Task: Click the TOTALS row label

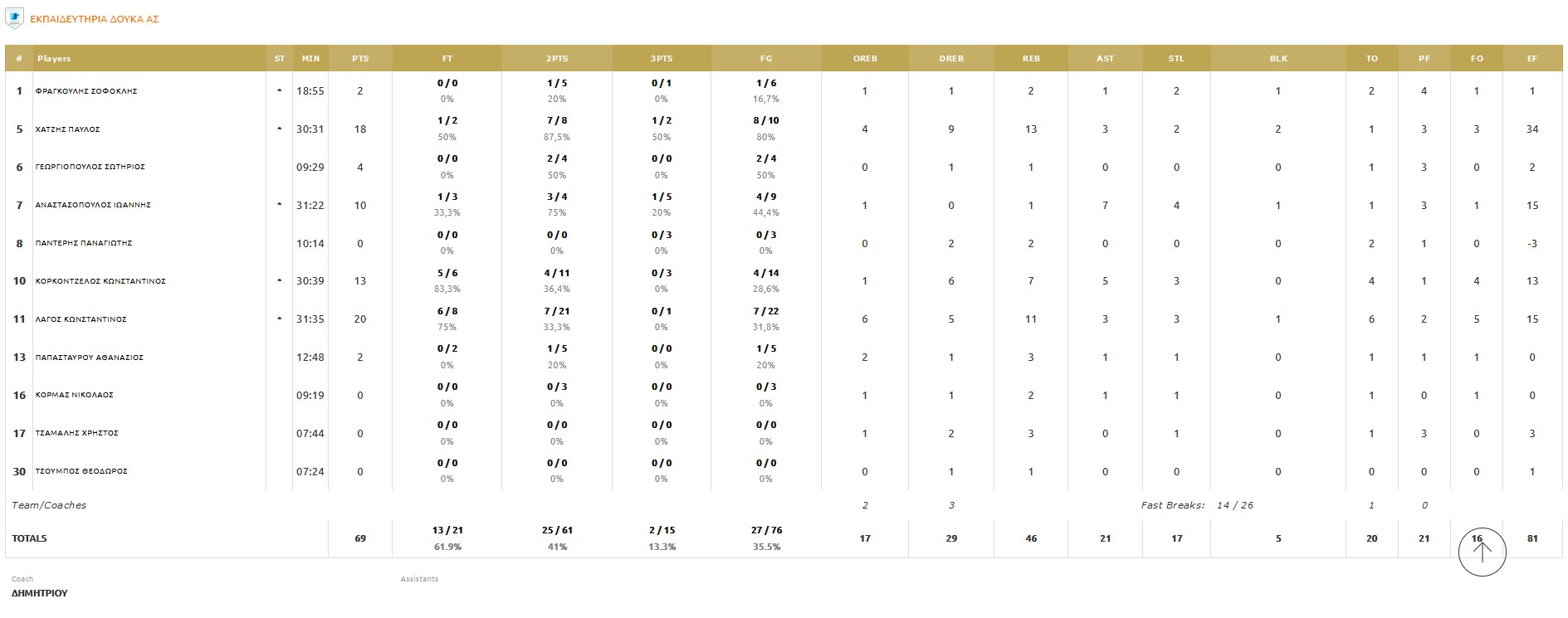Action: click(29, 538)
